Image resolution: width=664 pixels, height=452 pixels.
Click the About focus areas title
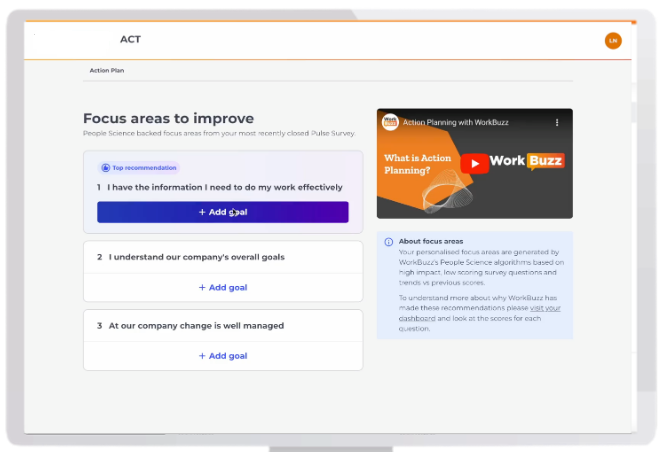431,241
